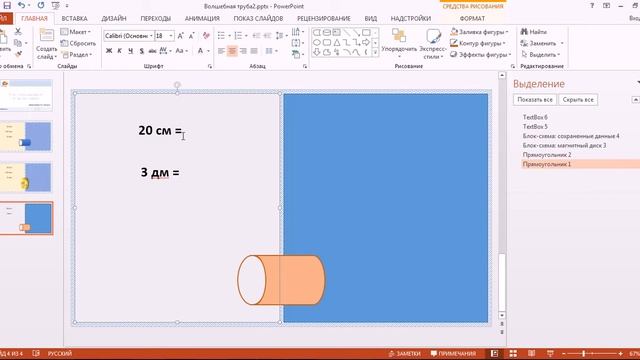Viewport: 640px width, 360px height.
Task: Click the Найти find button
Action: pyautogui.click(x=534, y=31)
